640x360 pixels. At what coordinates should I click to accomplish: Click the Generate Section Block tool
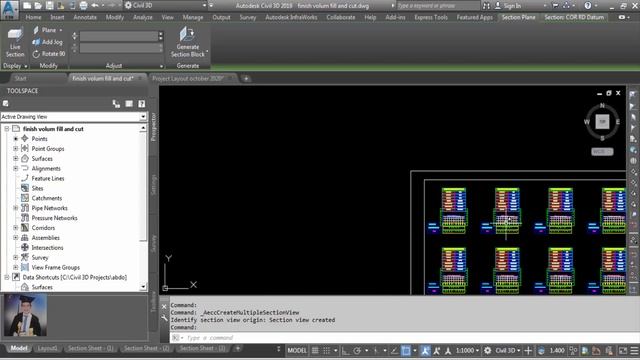click(x=188, y=42)
